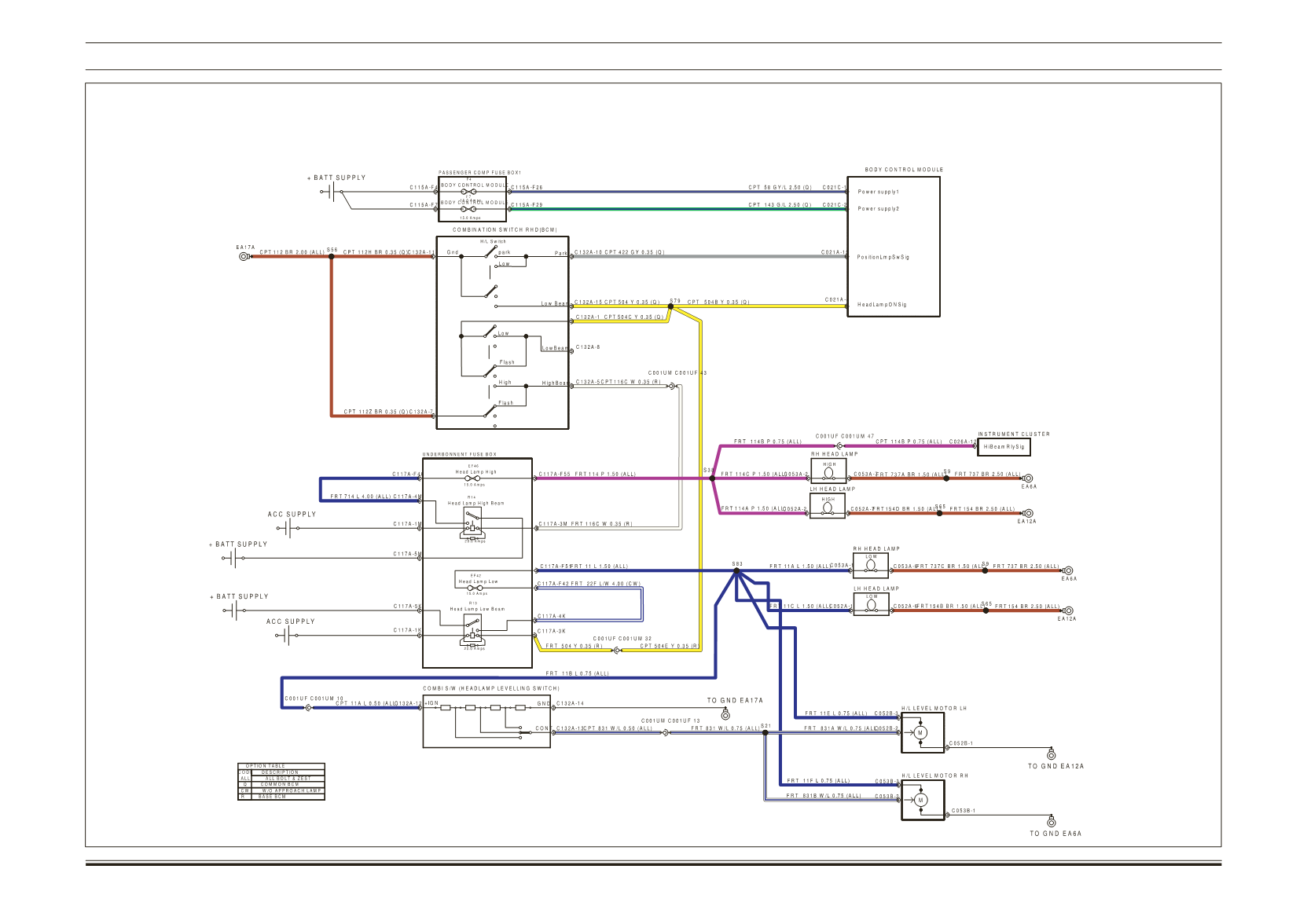The height and width of the screenshot is (924, 1307).
Task: Click the LH head lamp LOW bulb symbol
Action: tap(871, 606)
